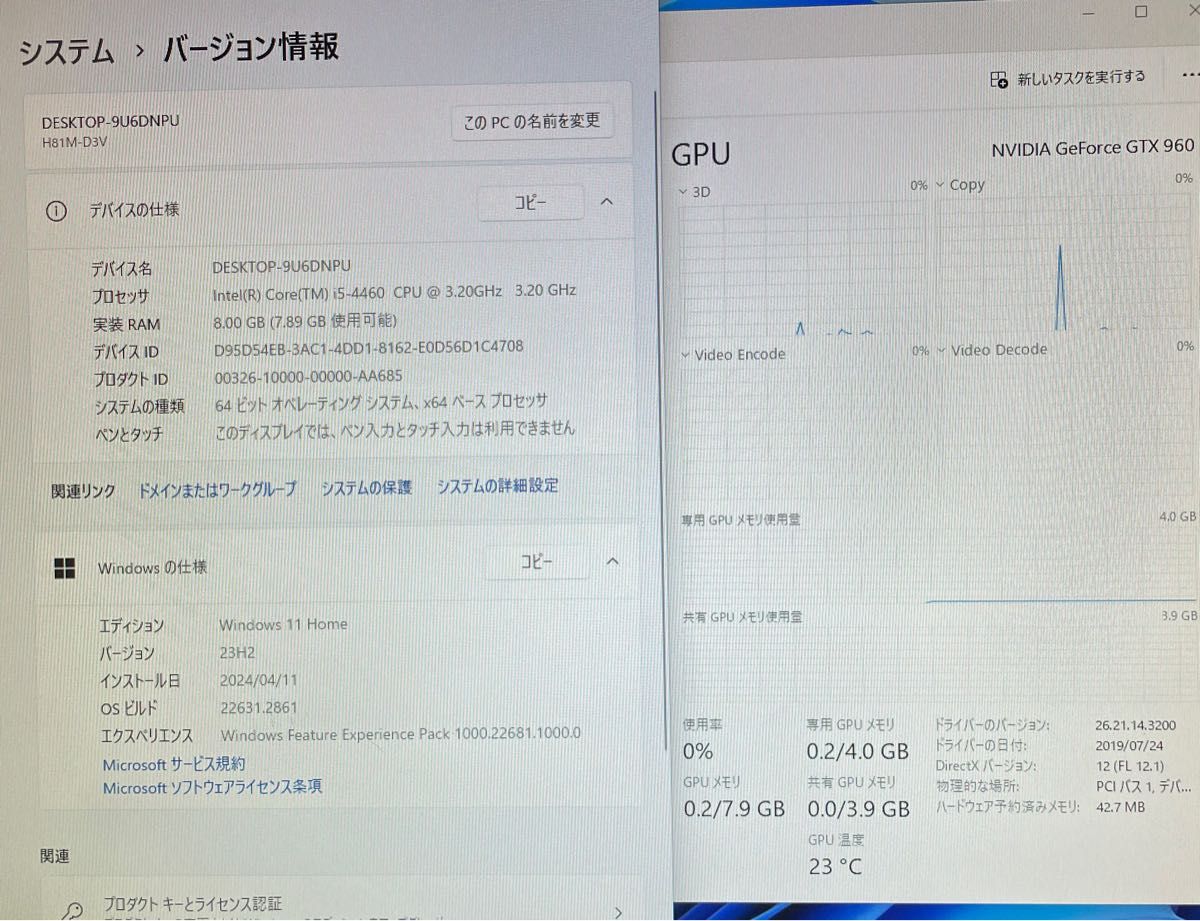Select the install date 2024/04/11

(x=258, y=680)
